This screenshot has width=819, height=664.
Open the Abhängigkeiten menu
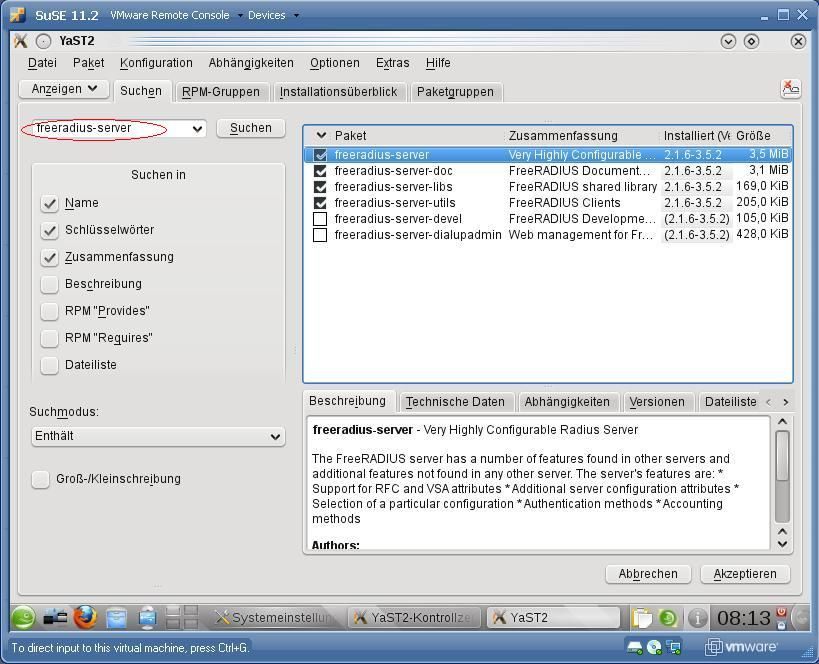251,63
